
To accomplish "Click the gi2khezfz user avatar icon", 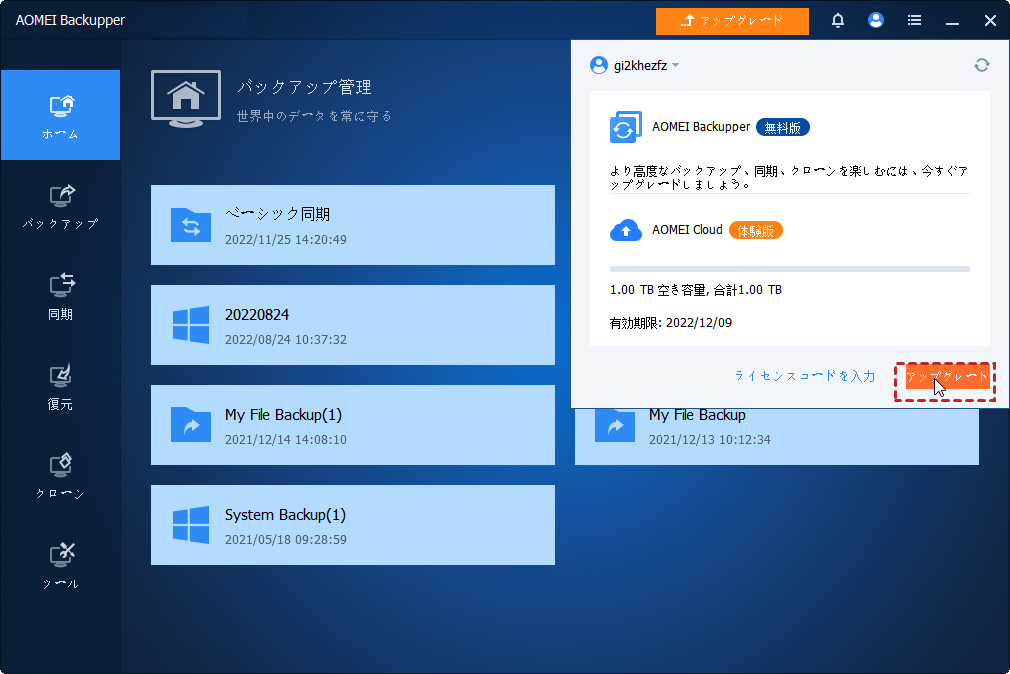I will (x=599, y=65).
